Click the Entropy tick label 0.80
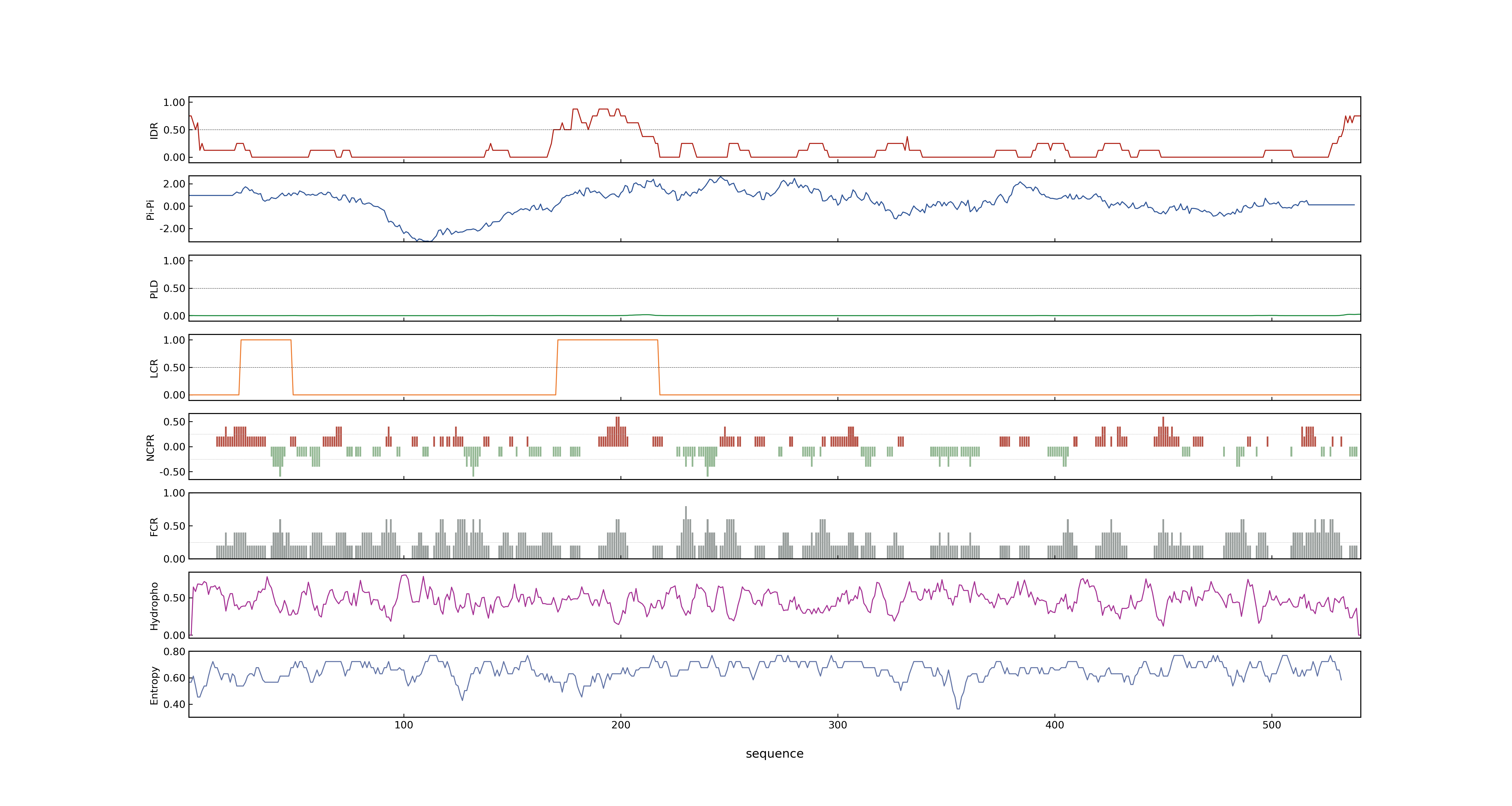This screenshot has width=1512, height=806. point(174,651)
